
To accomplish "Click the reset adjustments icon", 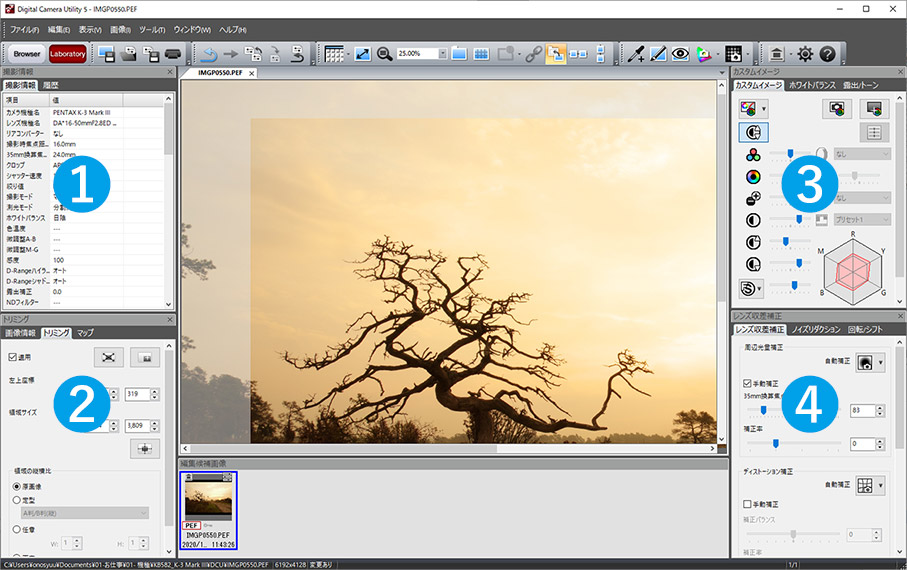I will click(x=297, y=54).
